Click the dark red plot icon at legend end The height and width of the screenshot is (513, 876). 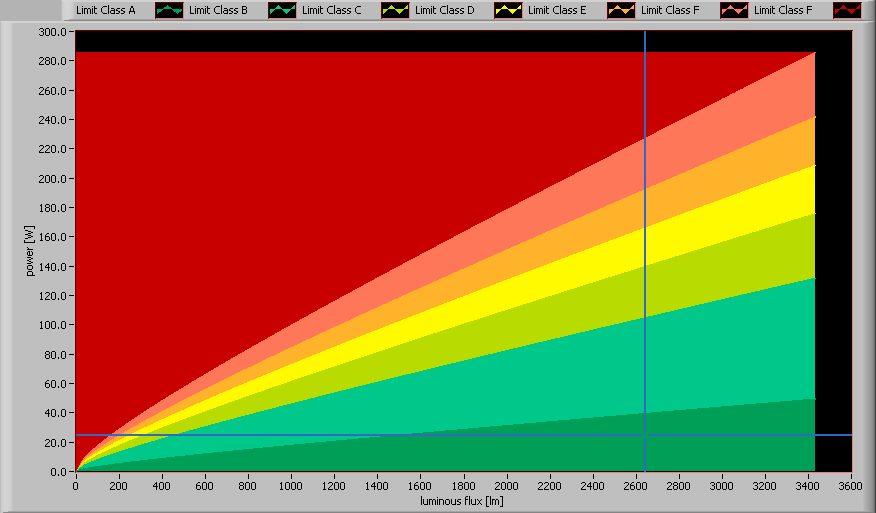pyautogui.click(x=848, y=10)
